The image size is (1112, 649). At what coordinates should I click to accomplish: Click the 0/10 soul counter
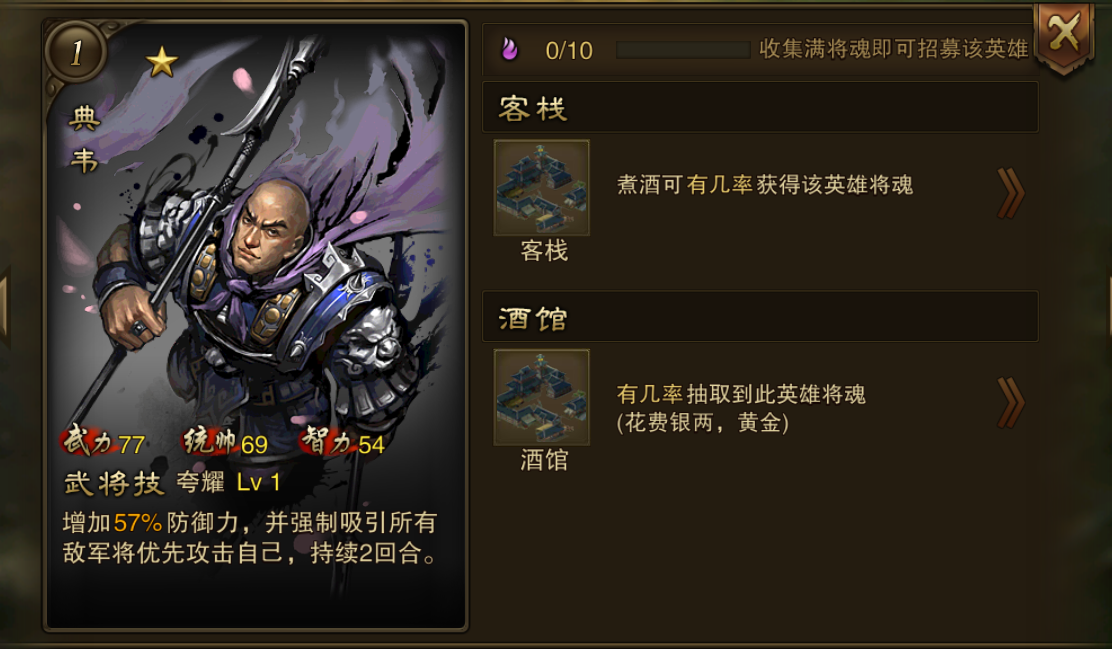tap(569, 50)
